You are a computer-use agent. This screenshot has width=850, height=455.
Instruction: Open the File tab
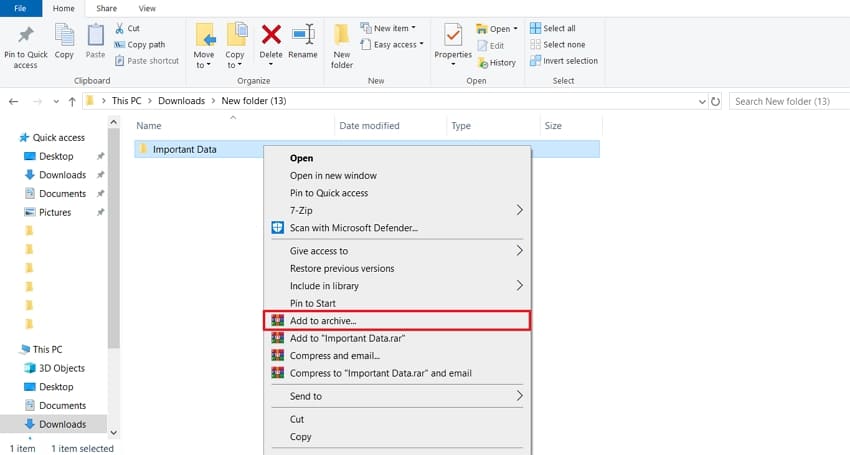point(21,8)
